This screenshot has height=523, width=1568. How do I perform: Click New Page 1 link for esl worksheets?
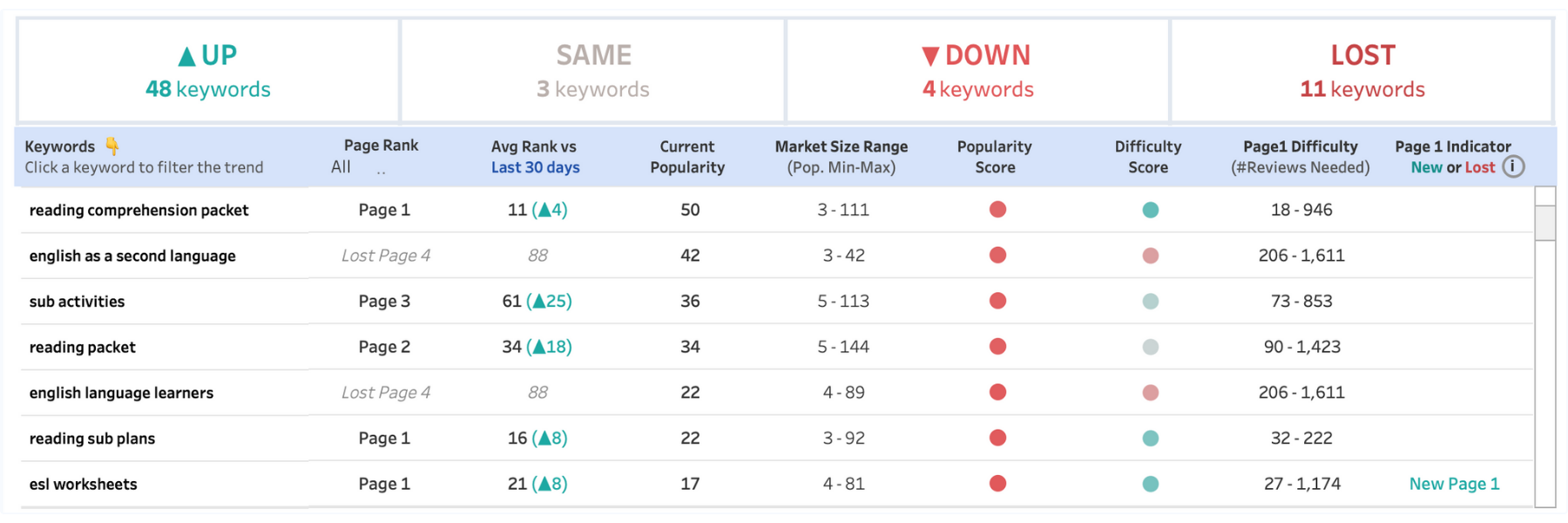1454,483
